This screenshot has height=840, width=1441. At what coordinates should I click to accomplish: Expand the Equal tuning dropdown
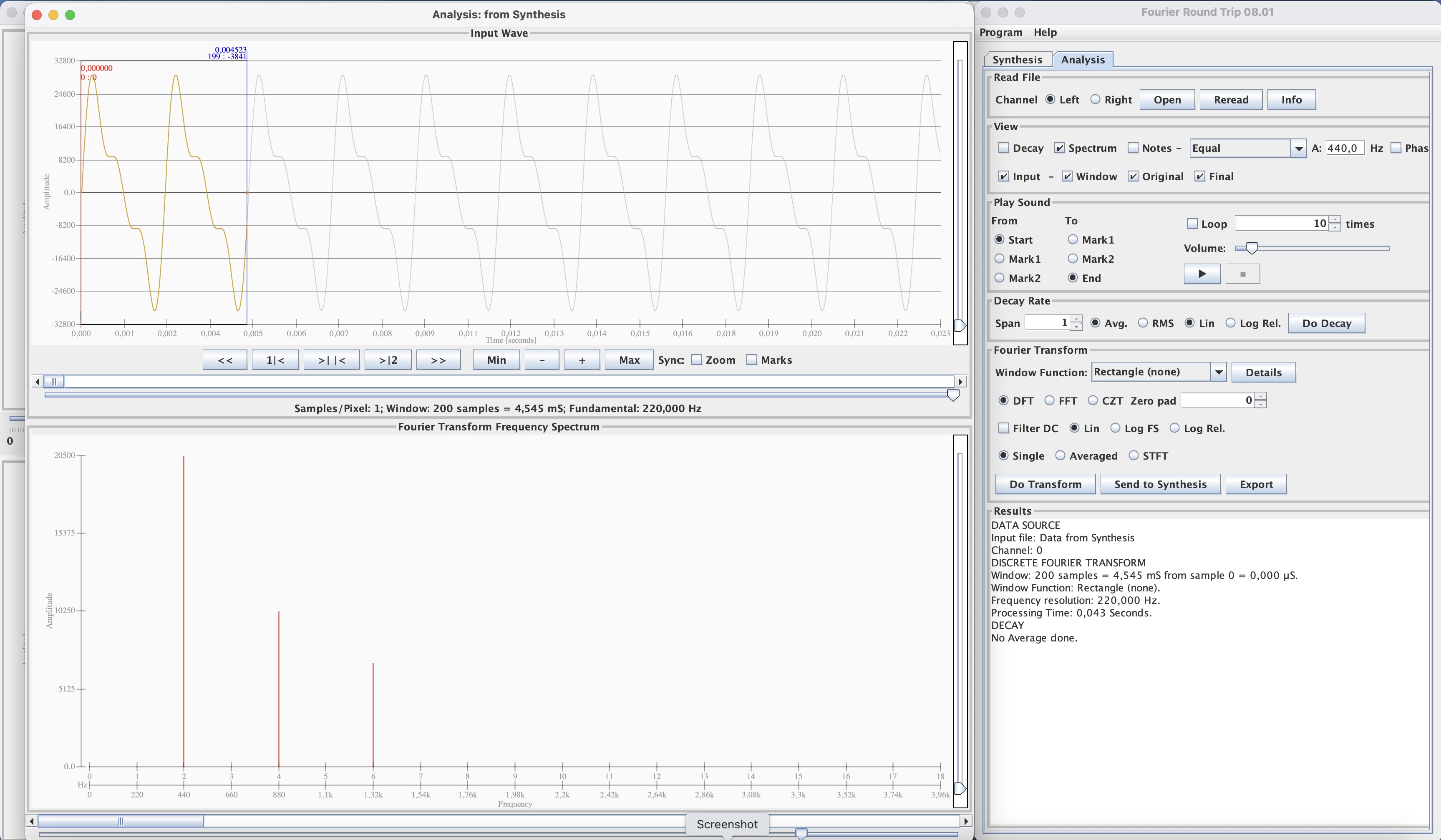(1298, 148)
